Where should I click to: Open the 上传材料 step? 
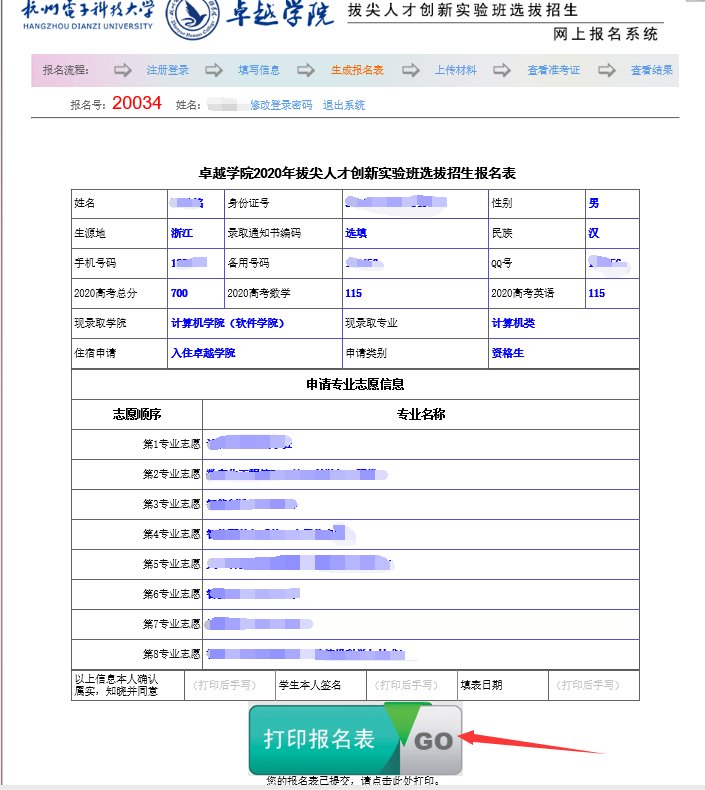456,70
